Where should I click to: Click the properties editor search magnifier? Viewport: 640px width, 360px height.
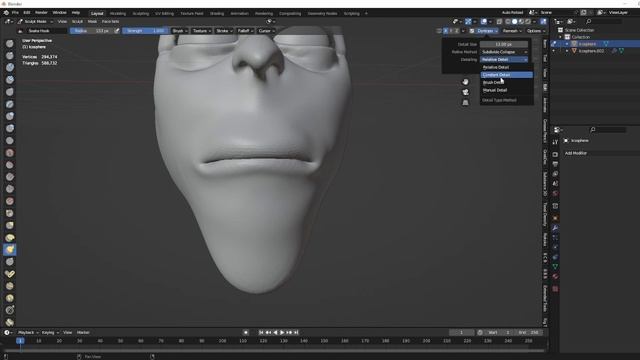pyautogui.click(x=593, y=130)
